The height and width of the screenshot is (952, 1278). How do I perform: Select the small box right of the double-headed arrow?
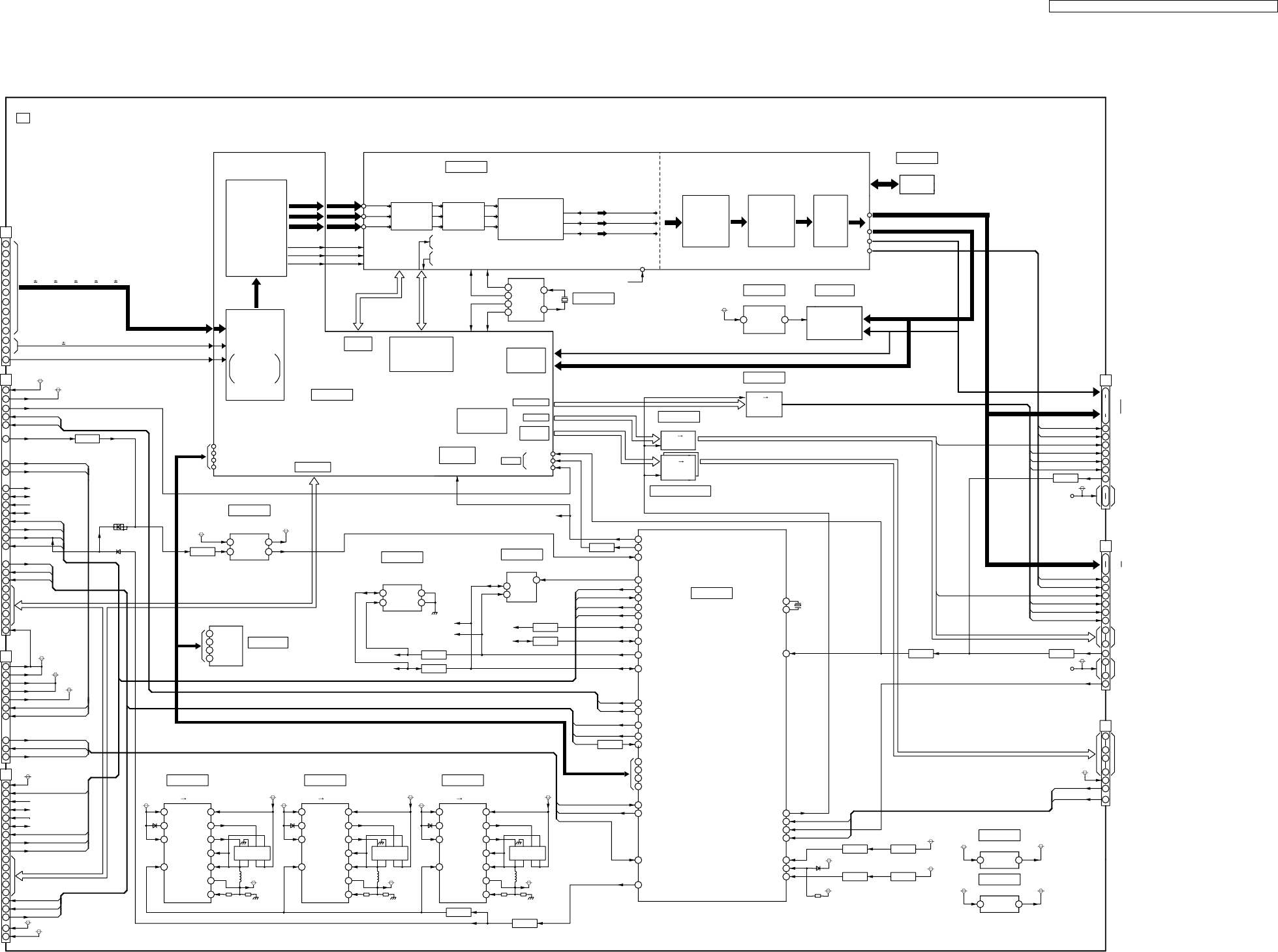click(x=917, y=185)
